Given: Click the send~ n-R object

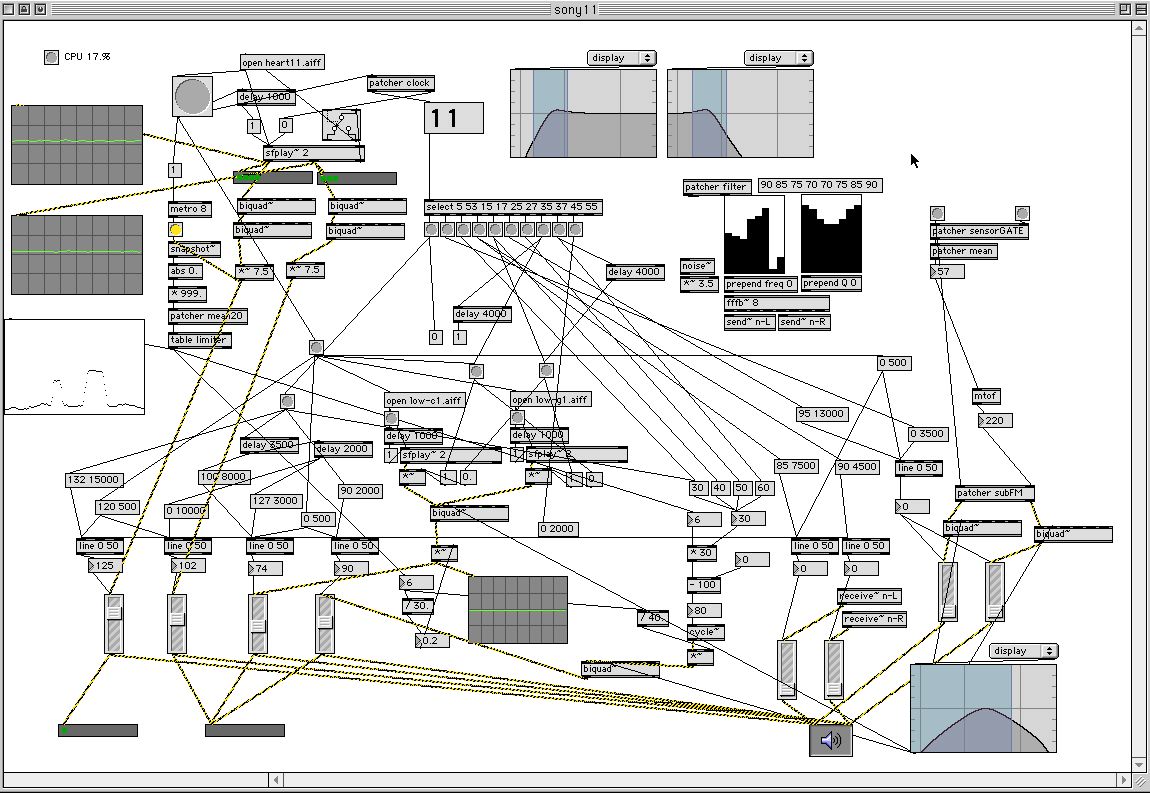Looking at the screenshot, I should click(x=805, y=322).
